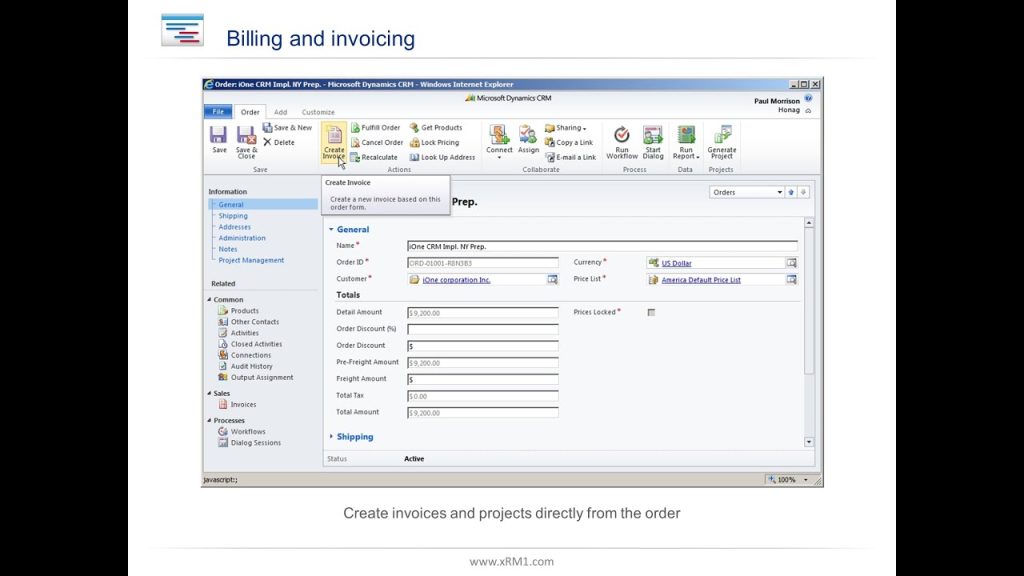This screenshot has width=1024, height=576.
Task: Click E-mail a Link
Action: coord(570,157)
